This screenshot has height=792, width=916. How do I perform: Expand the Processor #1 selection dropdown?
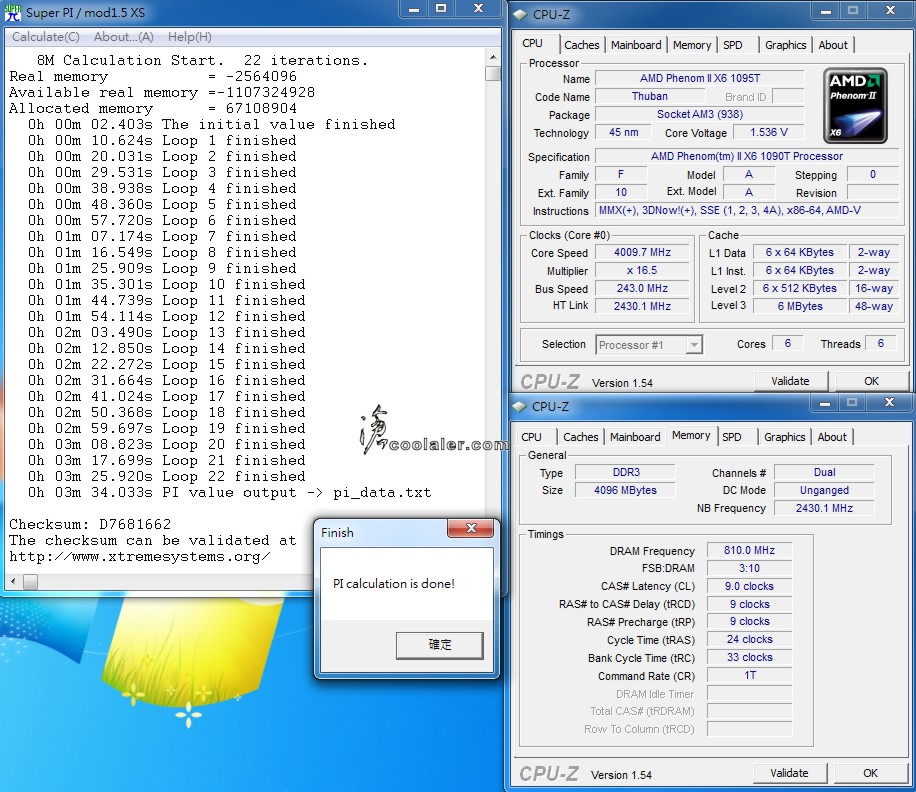[x=693, y=345]
